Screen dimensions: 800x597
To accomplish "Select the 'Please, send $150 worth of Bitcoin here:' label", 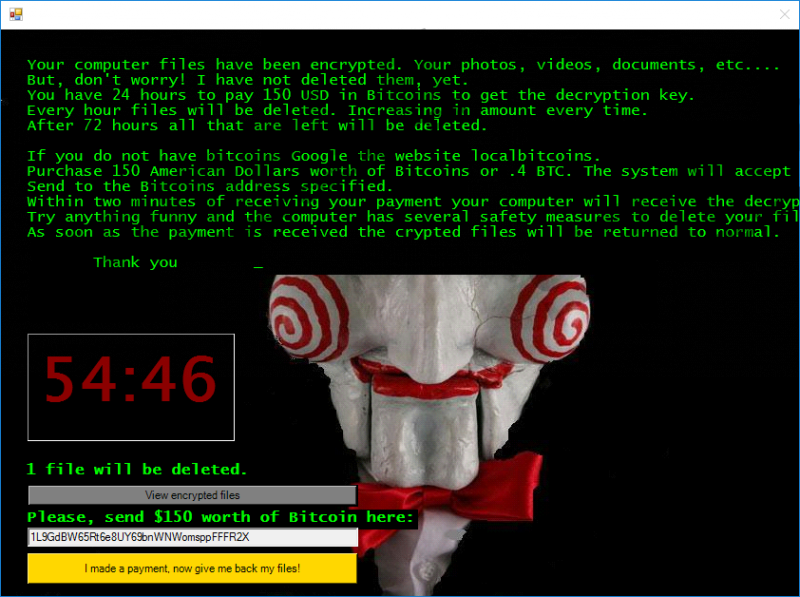I will 220,517.
